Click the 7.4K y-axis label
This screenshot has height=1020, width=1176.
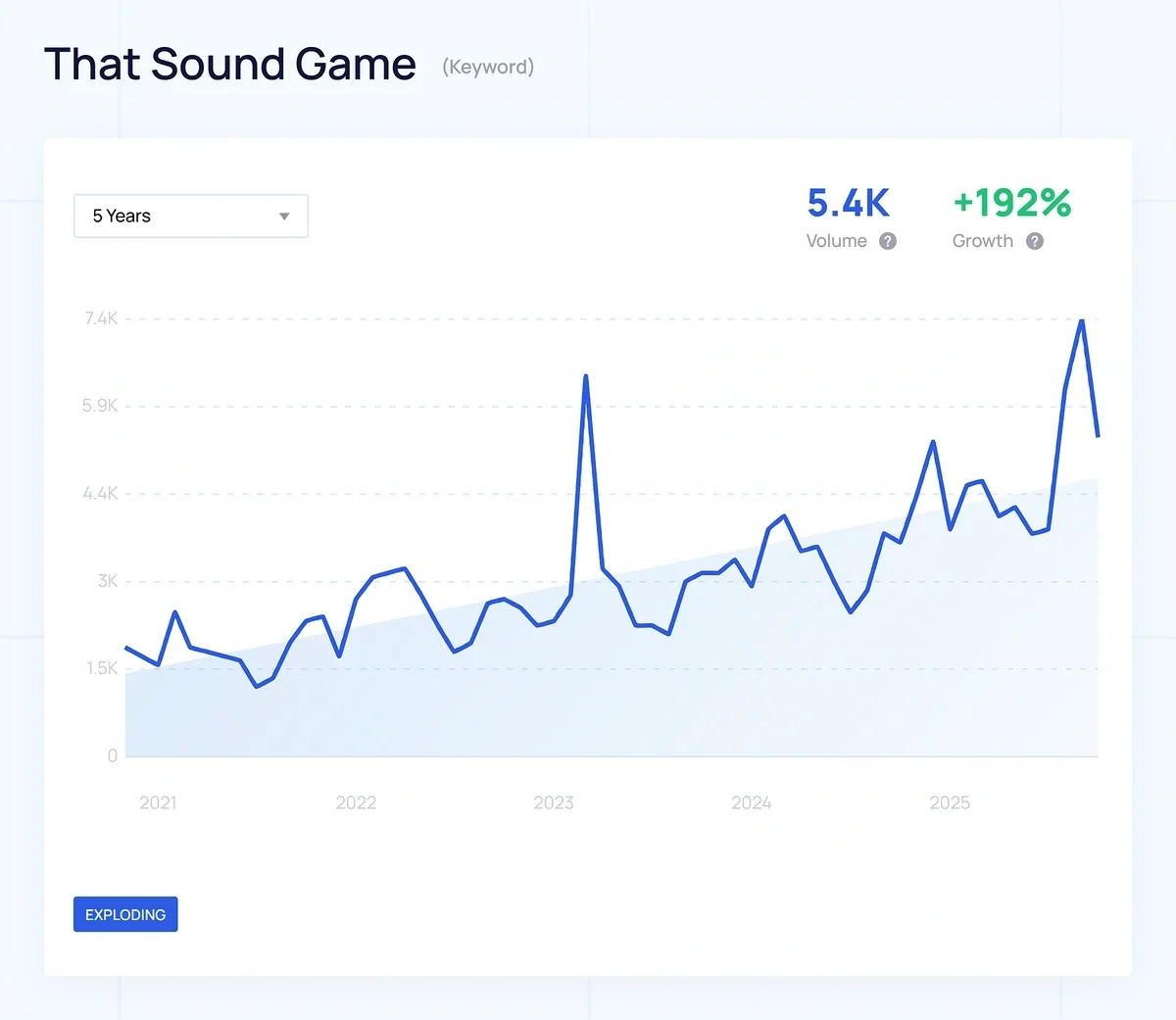pyautogui.click(x=101, y=317)
